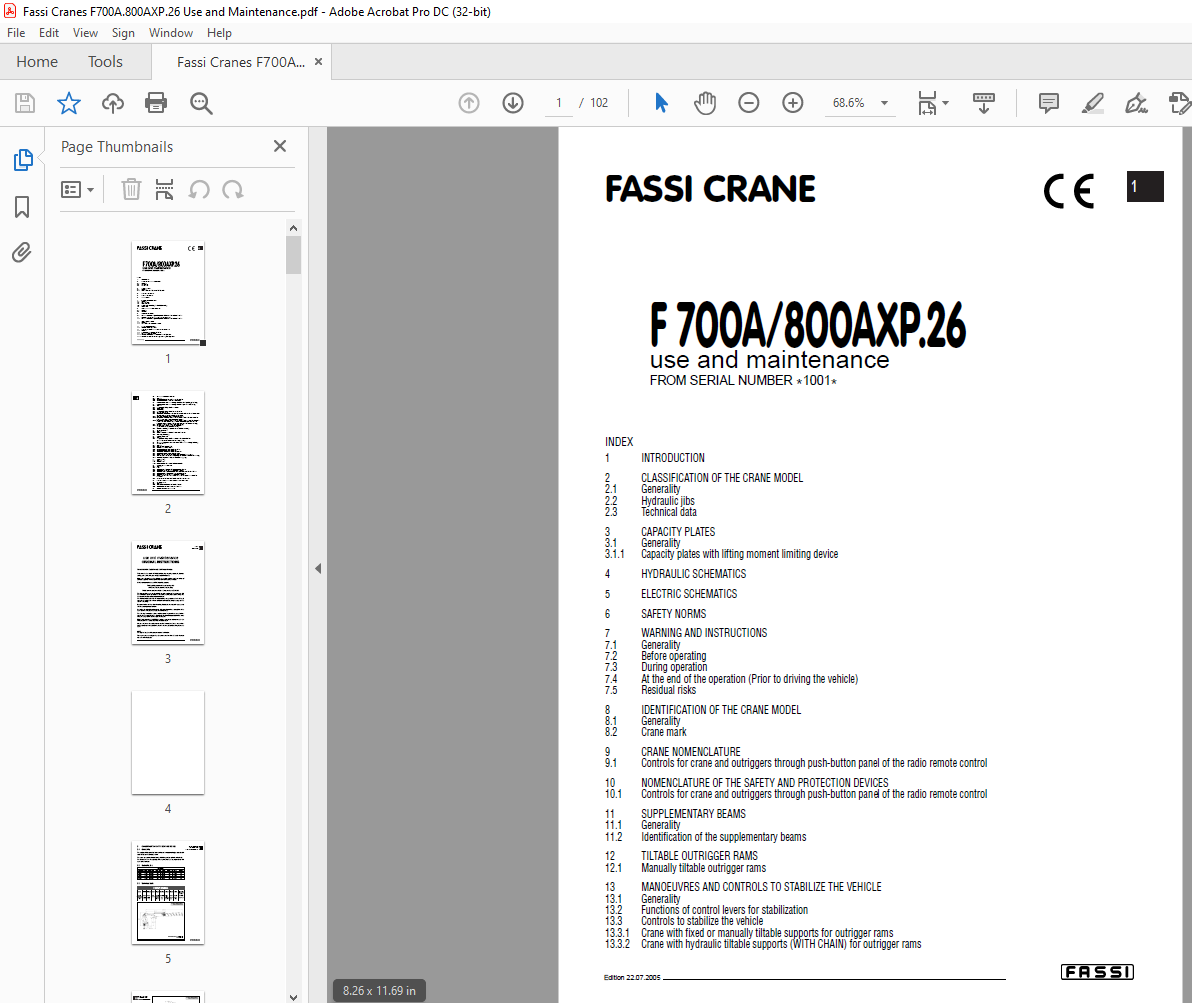The width and height of the screenshot is (1192, 1003).
Task: Zoom in with the plus icon
Action: tap(793, 103)
